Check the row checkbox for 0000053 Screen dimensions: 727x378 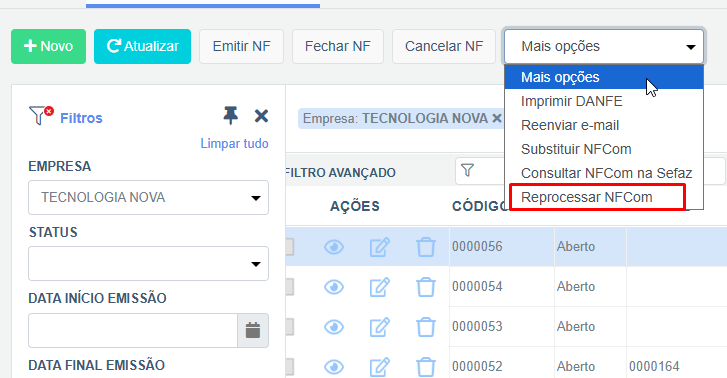tap(290, 327)
